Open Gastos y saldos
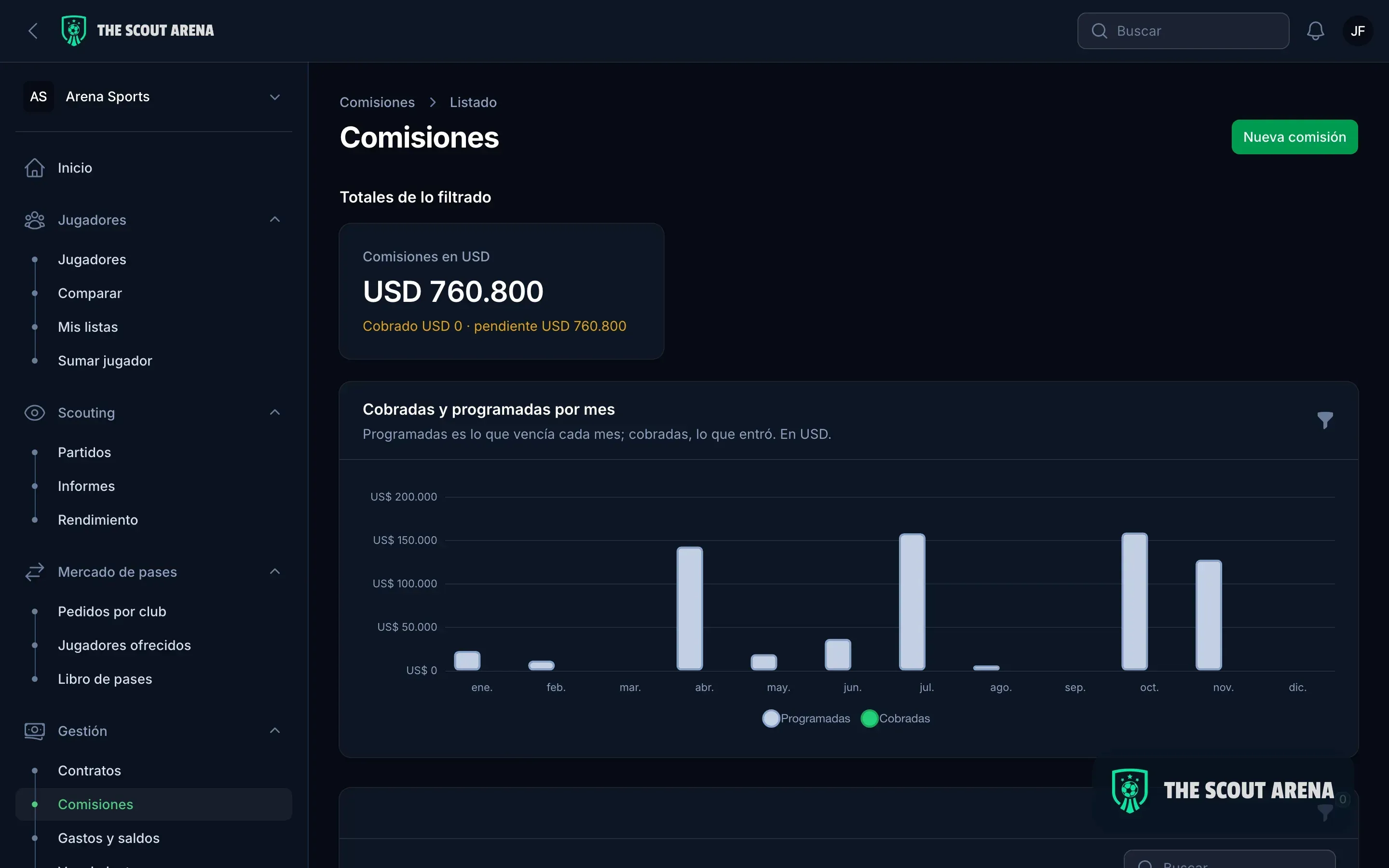 coord(154,838)
